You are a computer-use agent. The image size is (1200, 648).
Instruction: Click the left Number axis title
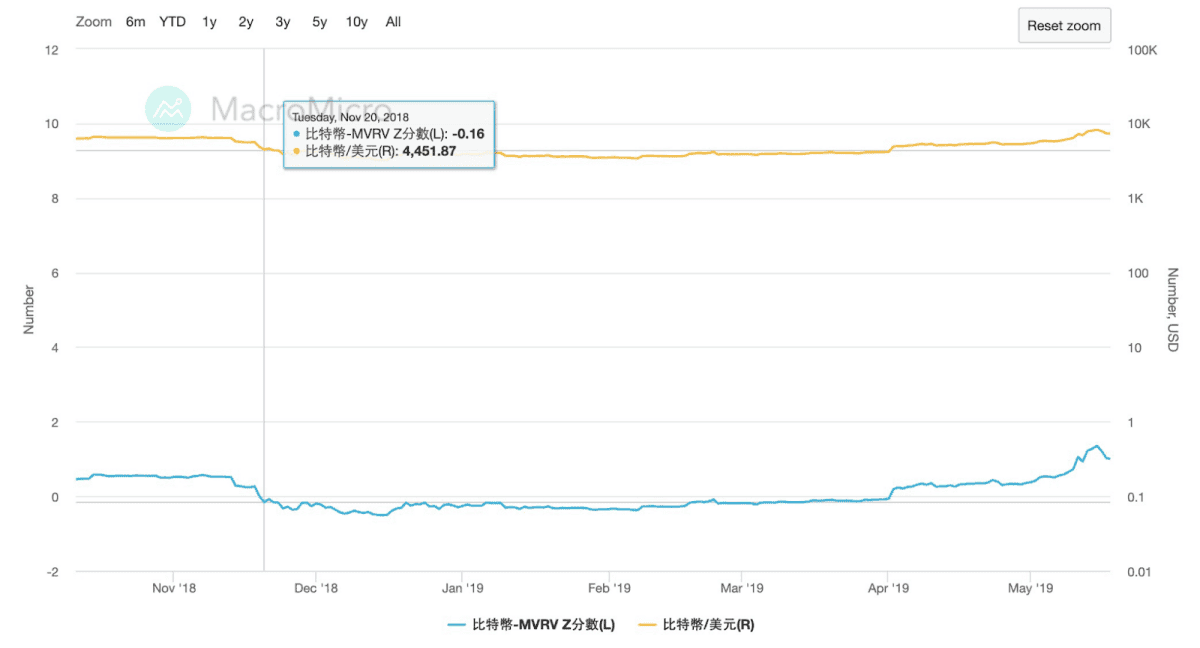pos(27,311)
